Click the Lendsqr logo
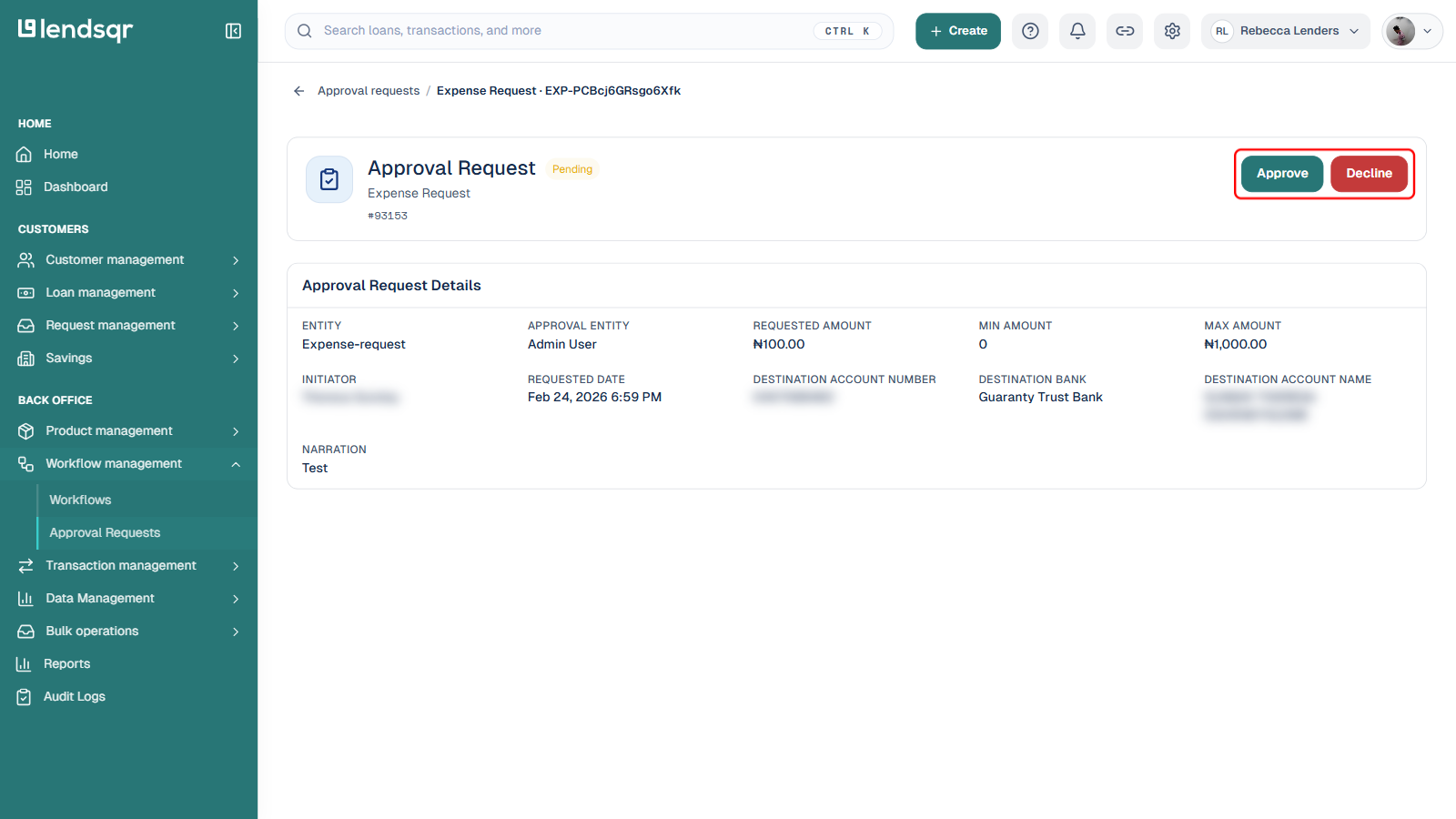This screenshot has width=1456, height=819. tap(76, 30)
